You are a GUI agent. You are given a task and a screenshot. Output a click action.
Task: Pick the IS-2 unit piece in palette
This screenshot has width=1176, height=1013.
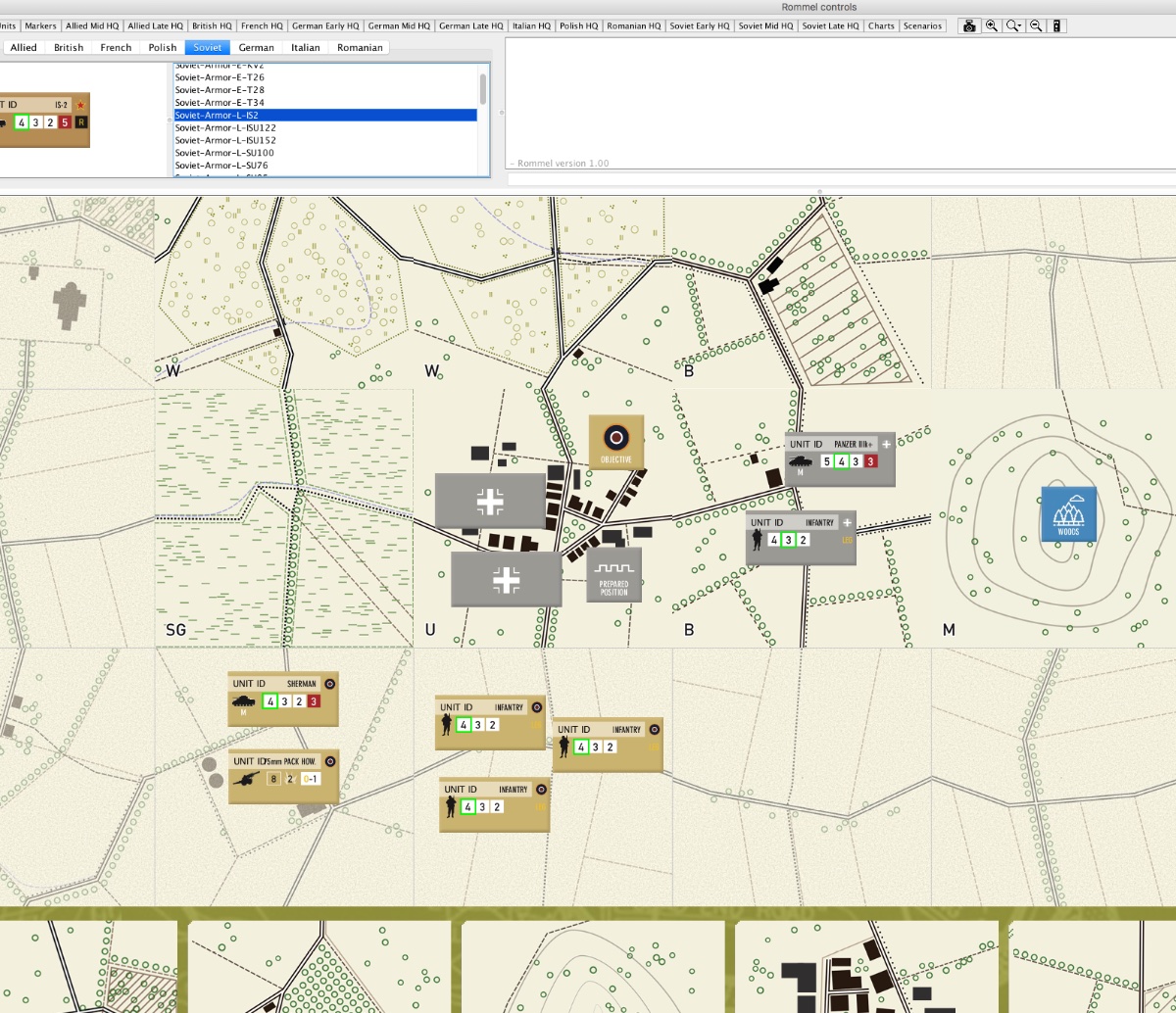pos(43,121)
